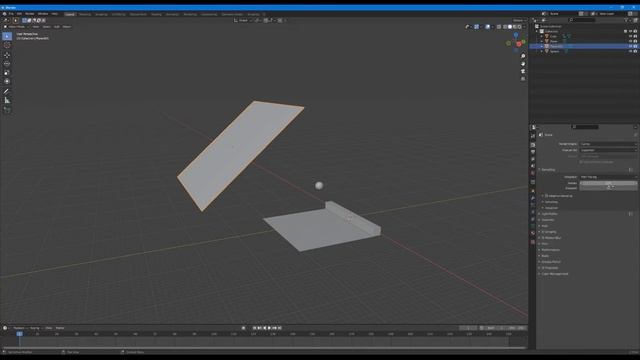Collapse the Sampling panel
The image size is (640, 360).
pos(548,170)
